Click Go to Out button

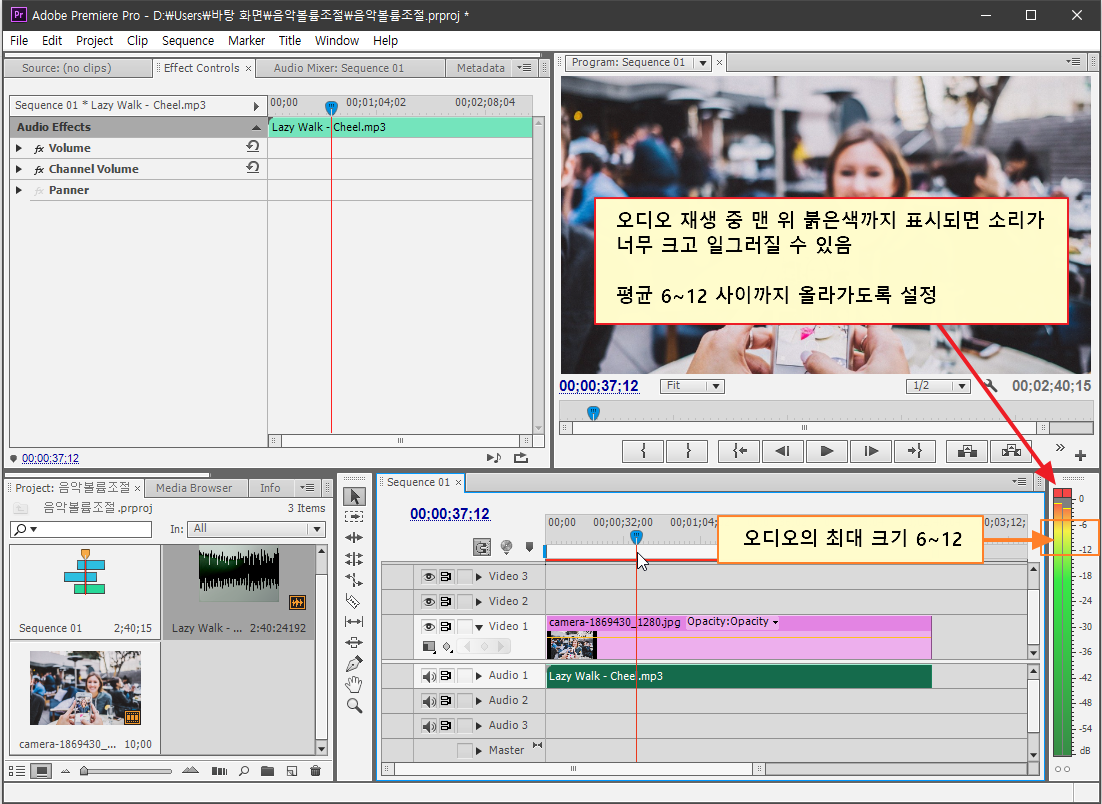click(914, 451)
